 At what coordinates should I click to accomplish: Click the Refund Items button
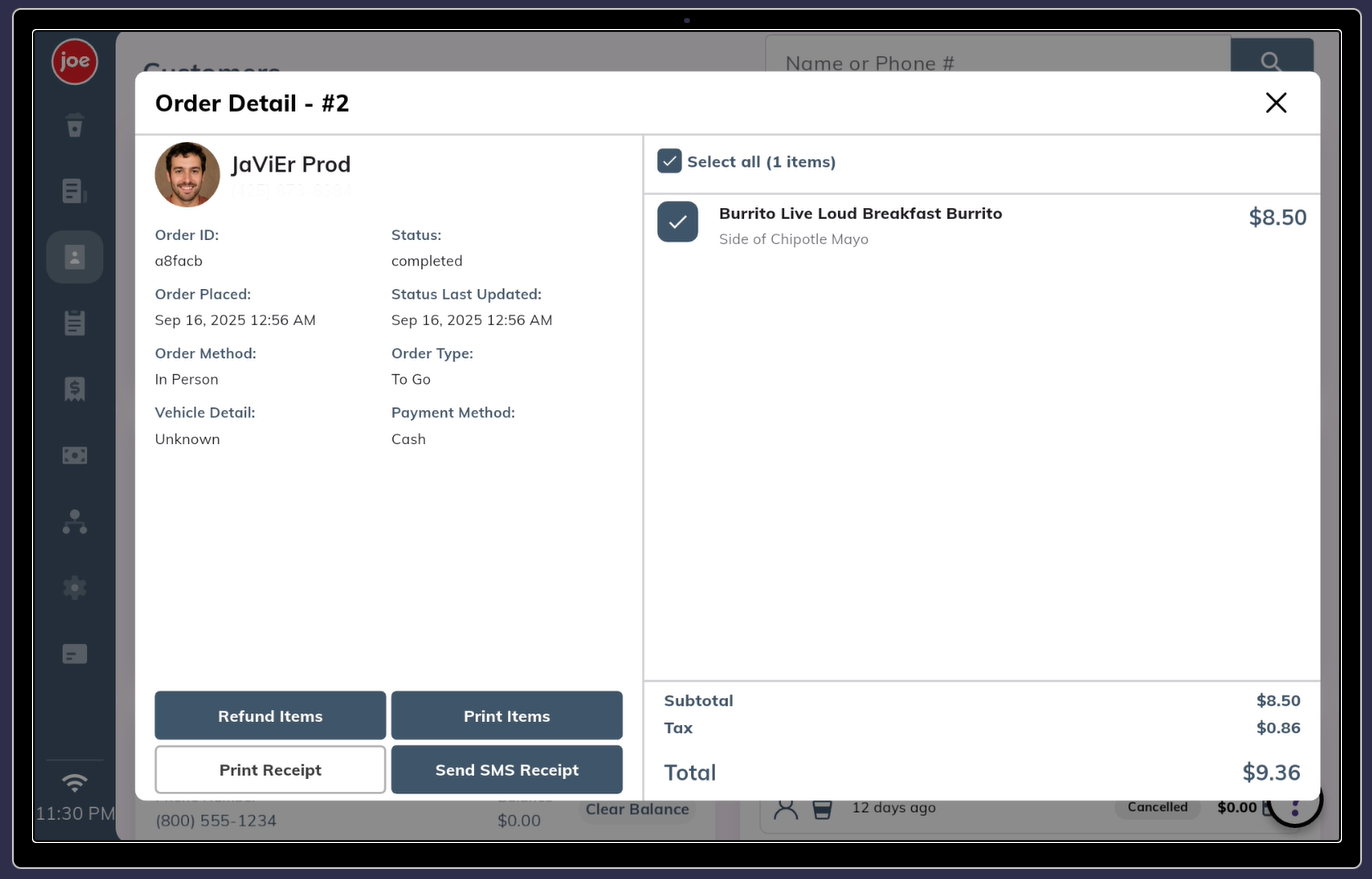(270, 716)
